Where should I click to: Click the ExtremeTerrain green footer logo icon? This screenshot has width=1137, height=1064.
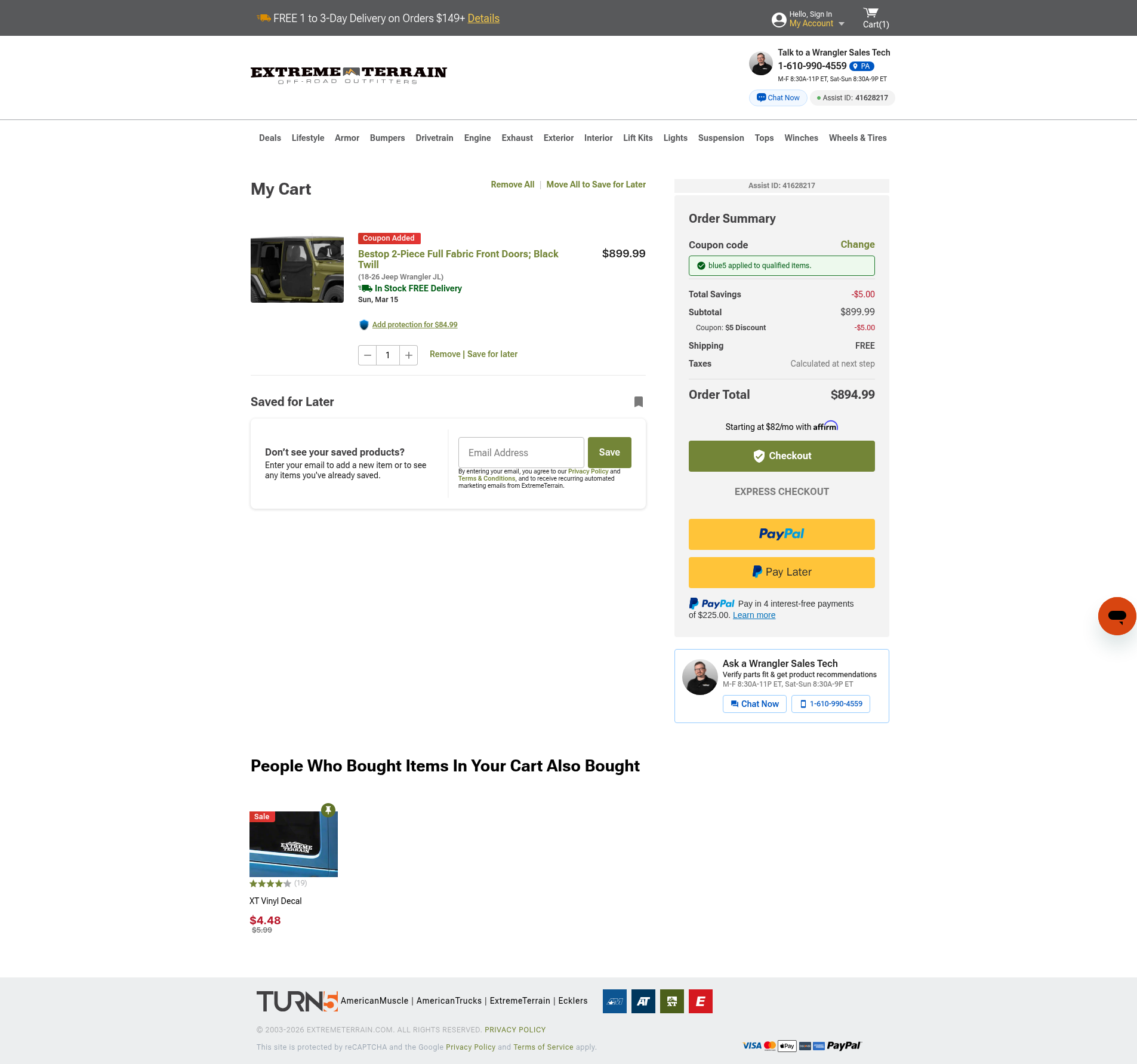671,1001
